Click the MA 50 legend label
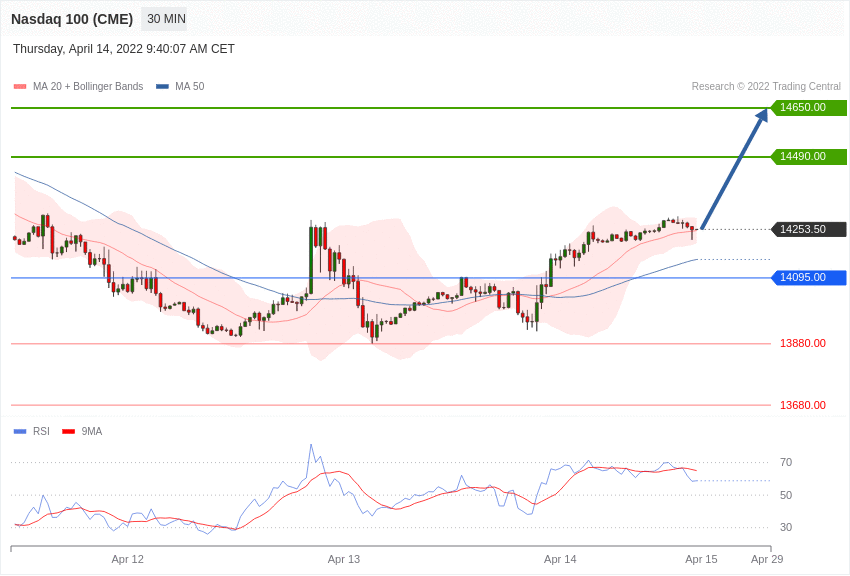This screenshot has height=576, width=850. point(190,86)
